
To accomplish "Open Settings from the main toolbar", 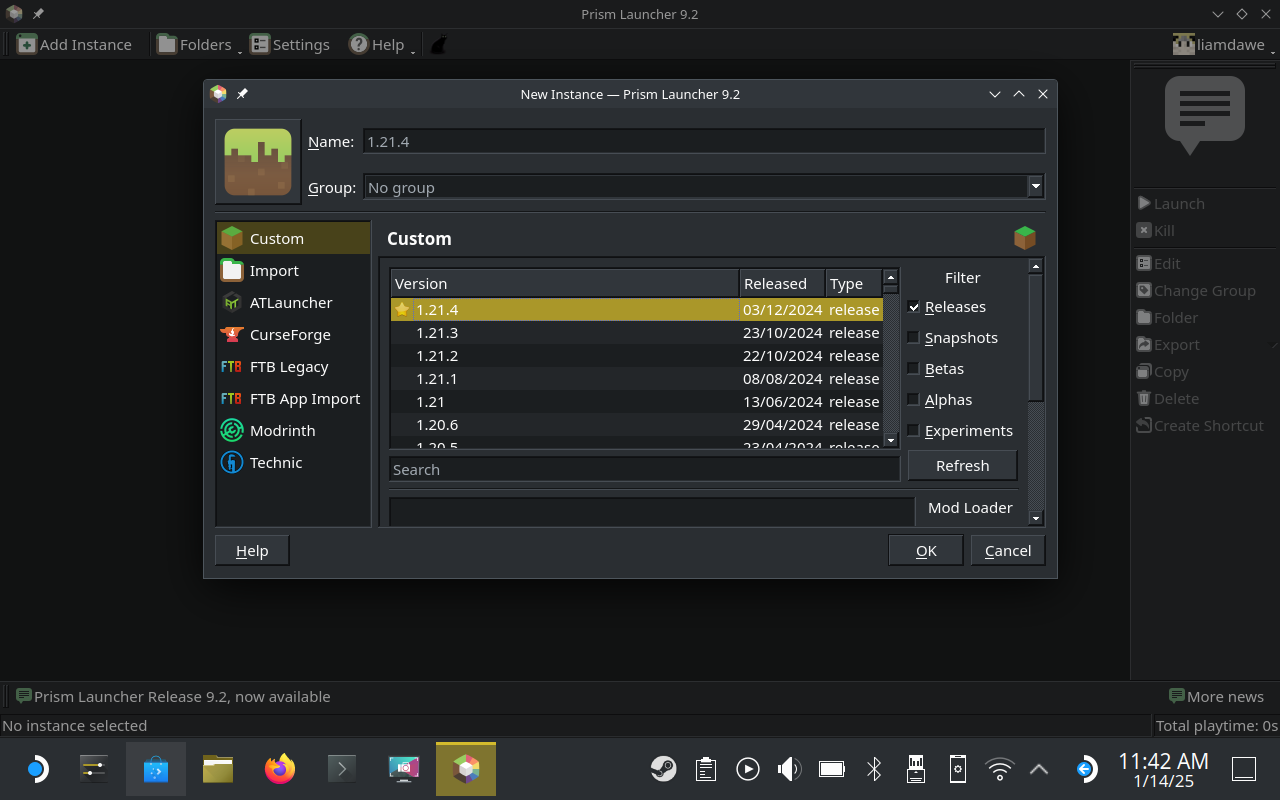I will 290,45.
